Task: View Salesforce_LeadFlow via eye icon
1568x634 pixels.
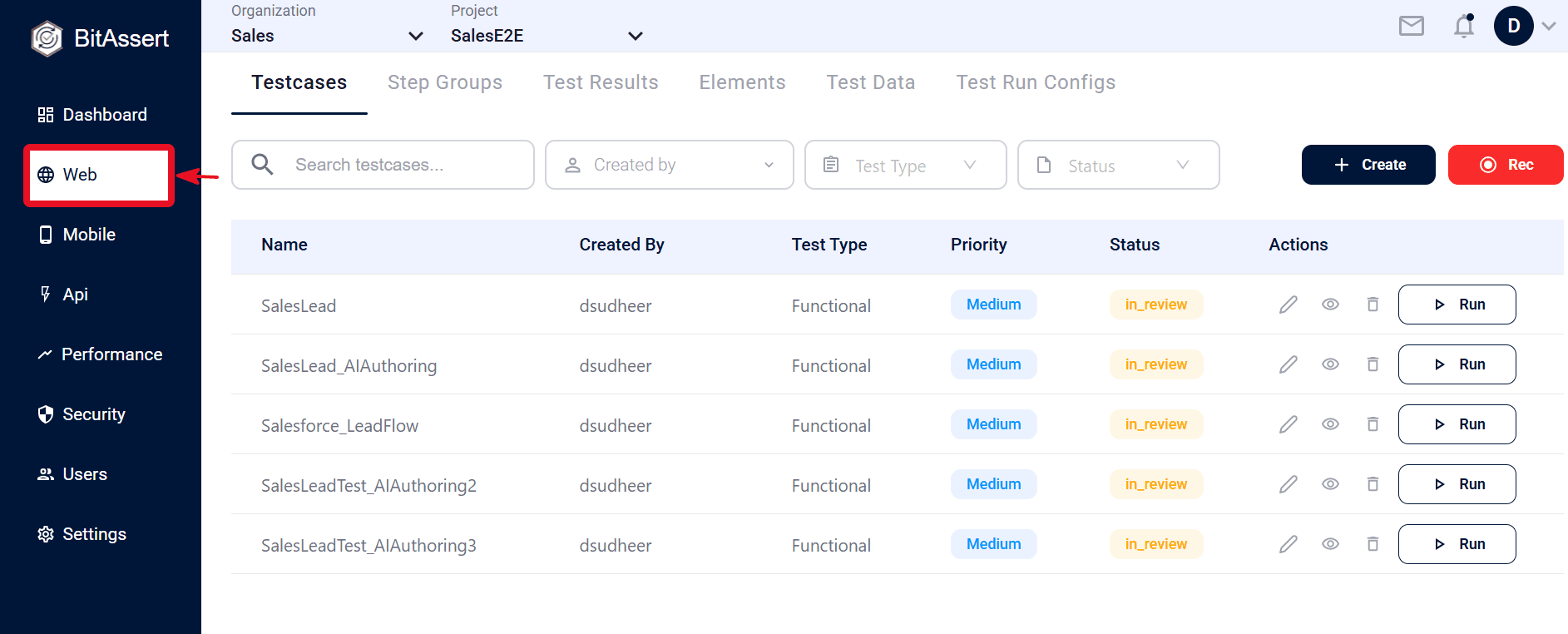Action: (1330, 424)
